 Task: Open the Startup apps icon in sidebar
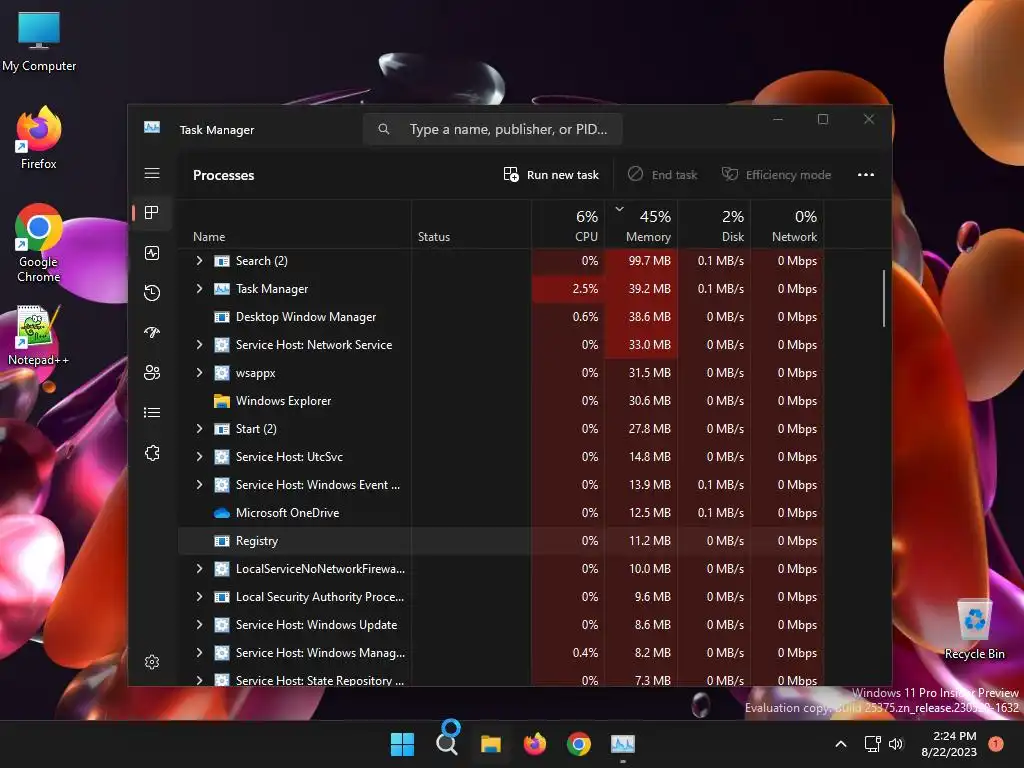[152, 332]
